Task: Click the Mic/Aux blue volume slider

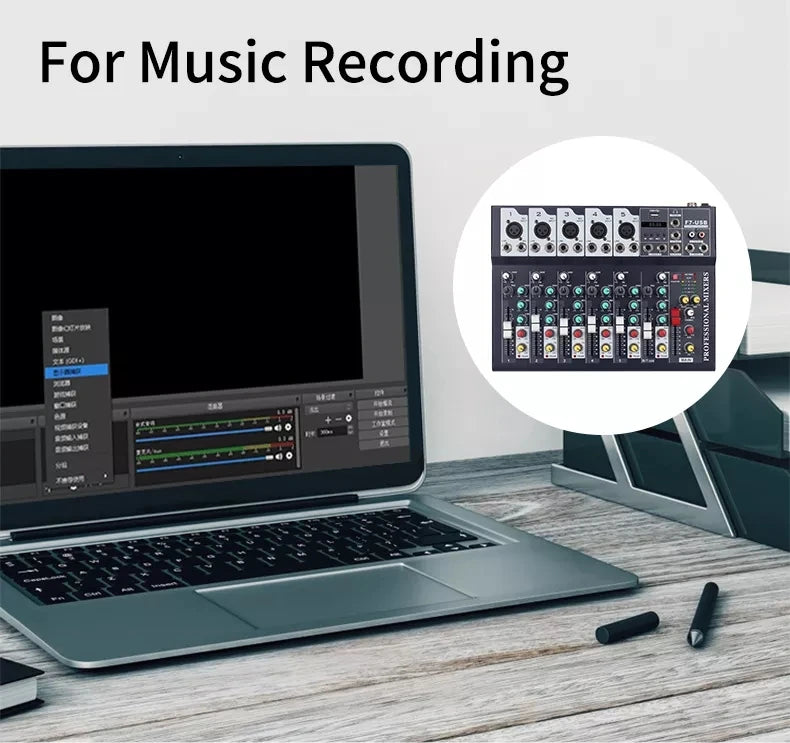Action: 200,461
